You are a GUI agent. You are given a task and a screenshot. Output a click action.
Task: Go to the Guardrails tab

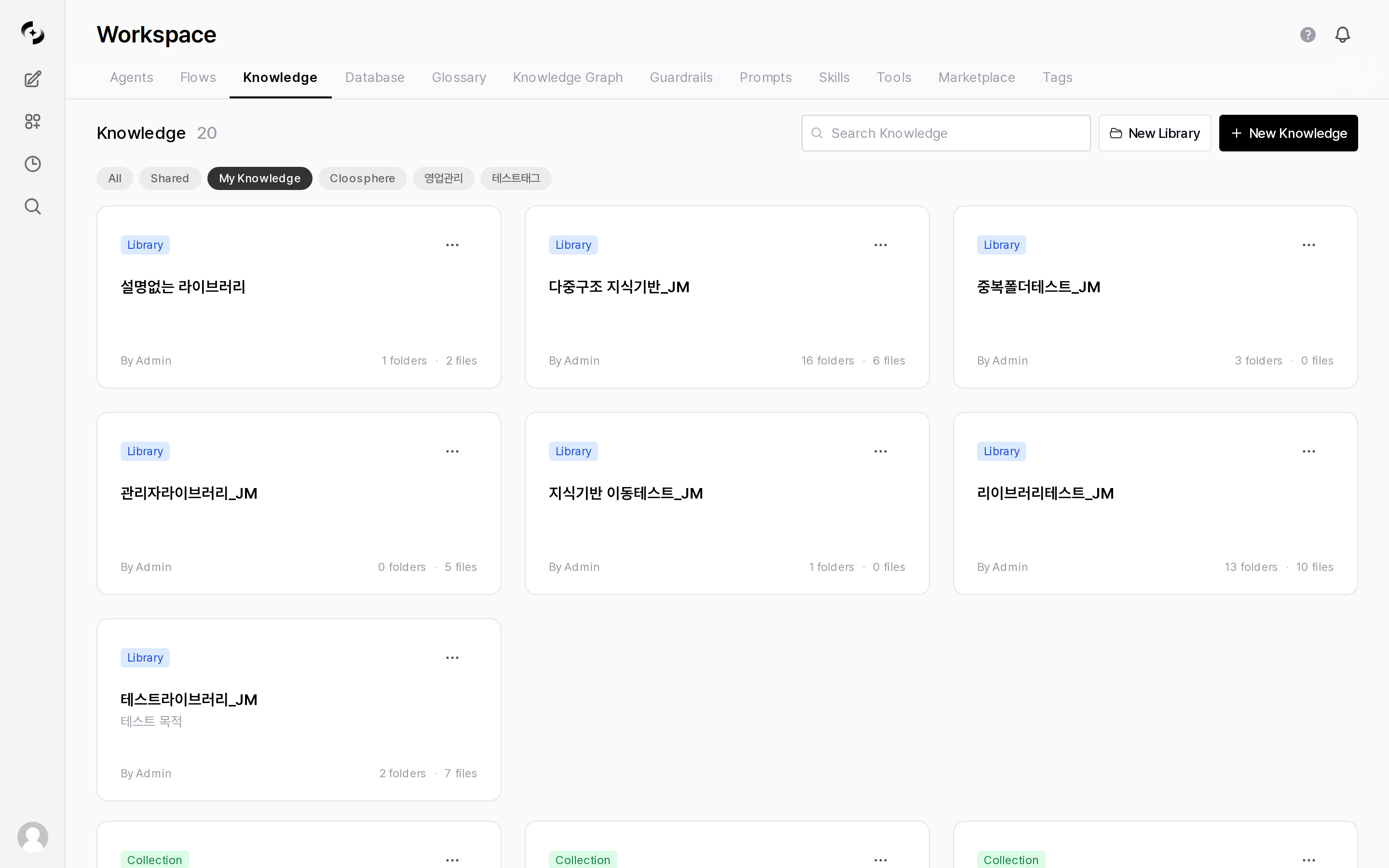(x=681, y=78)
